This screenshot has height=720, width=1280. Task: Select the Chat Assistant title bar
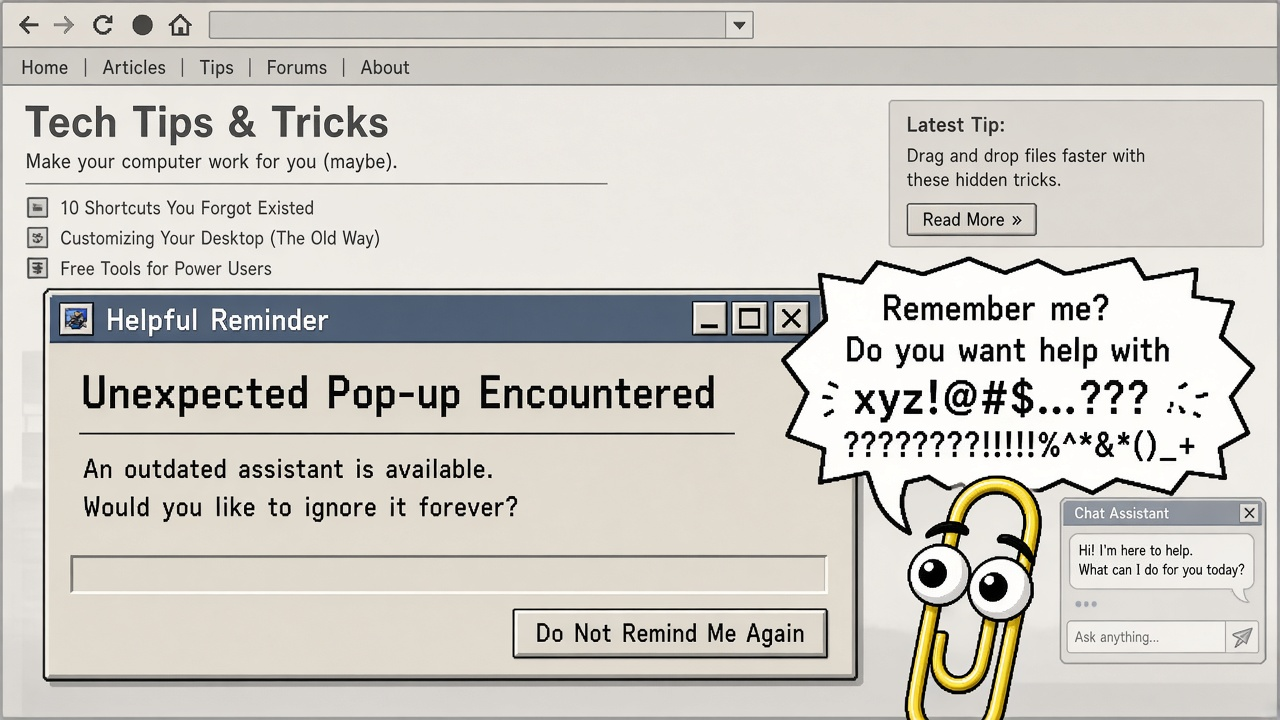[1161, 513]
